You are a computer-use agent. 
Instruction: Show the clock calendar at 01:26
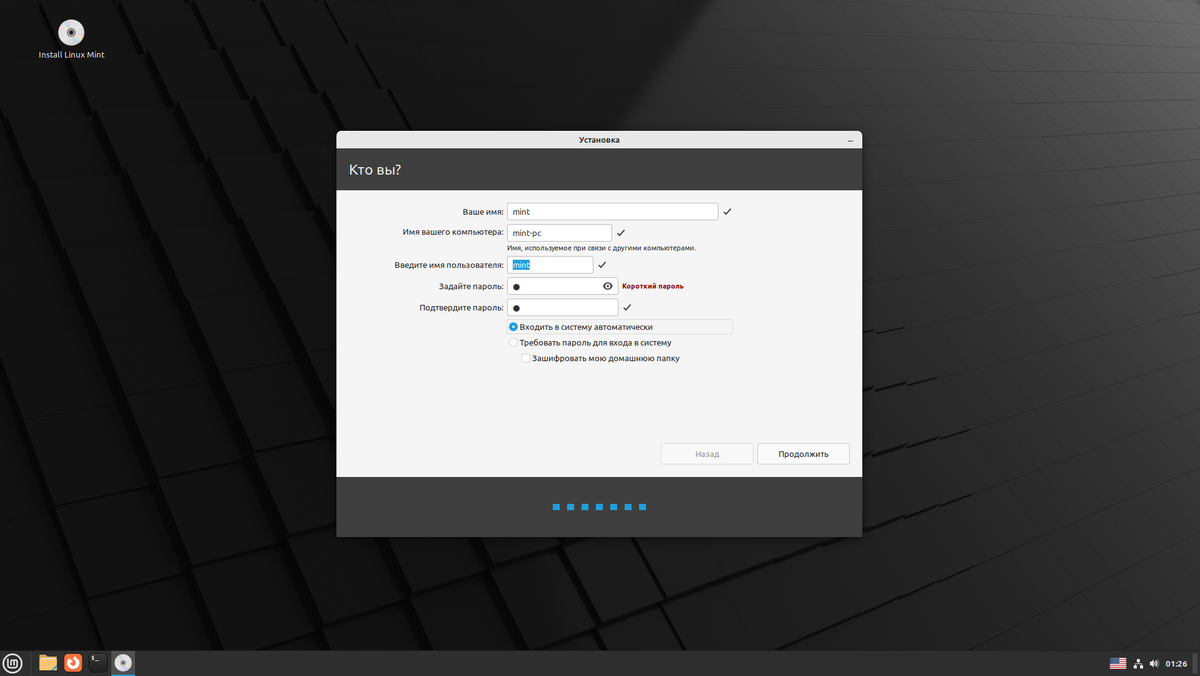pyautogui.click(x=1176, y=664)
